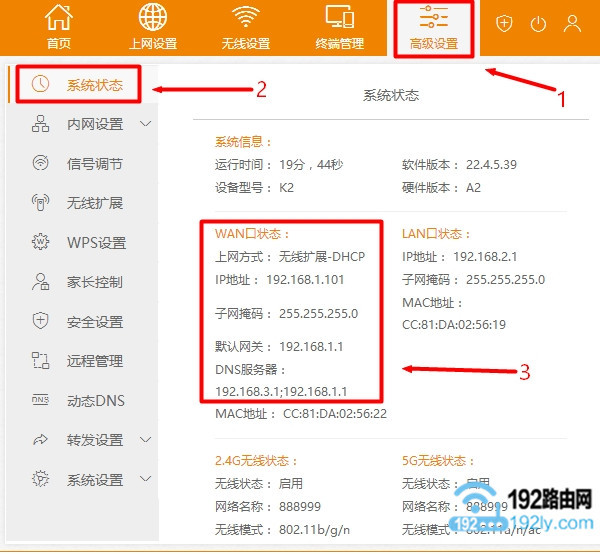
Task: Open the 终端管理 tab
Action: pyautogui.click(x=339, y=27)
